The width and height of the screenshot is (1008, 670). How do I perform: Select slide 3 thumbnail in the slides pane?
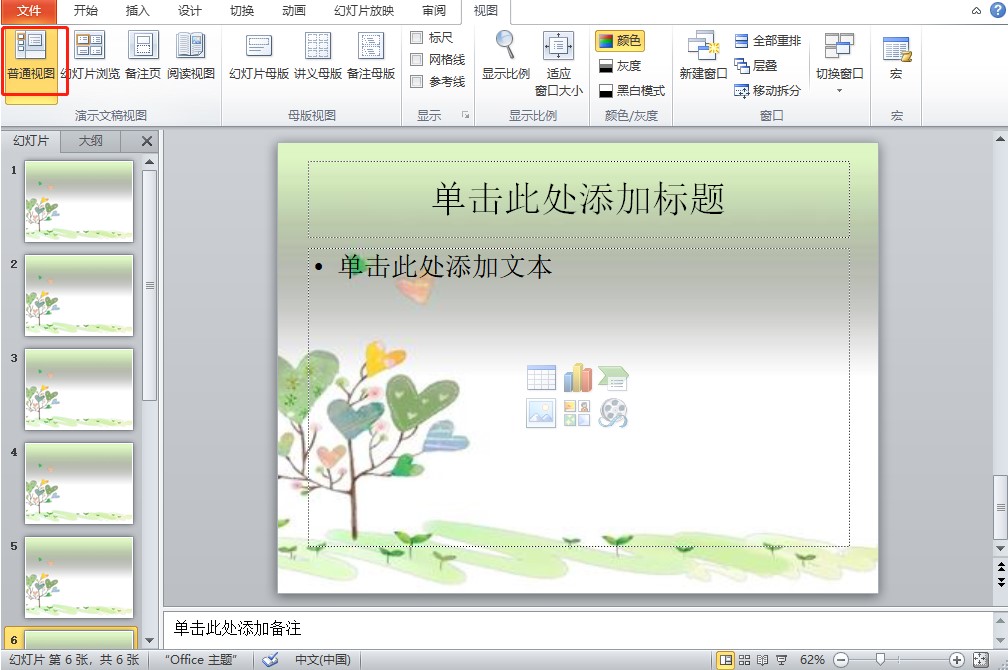80,389
